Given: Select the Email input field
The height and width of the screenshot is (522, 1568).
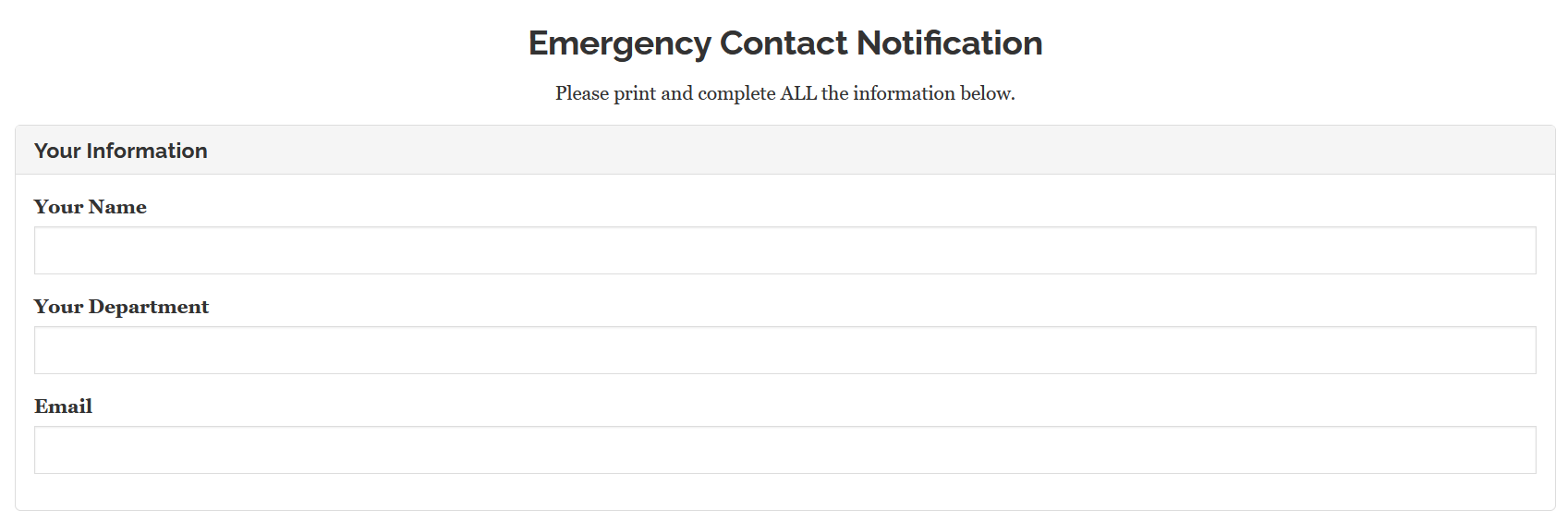Looking at the screenshot, I should (x=784, y=450).
